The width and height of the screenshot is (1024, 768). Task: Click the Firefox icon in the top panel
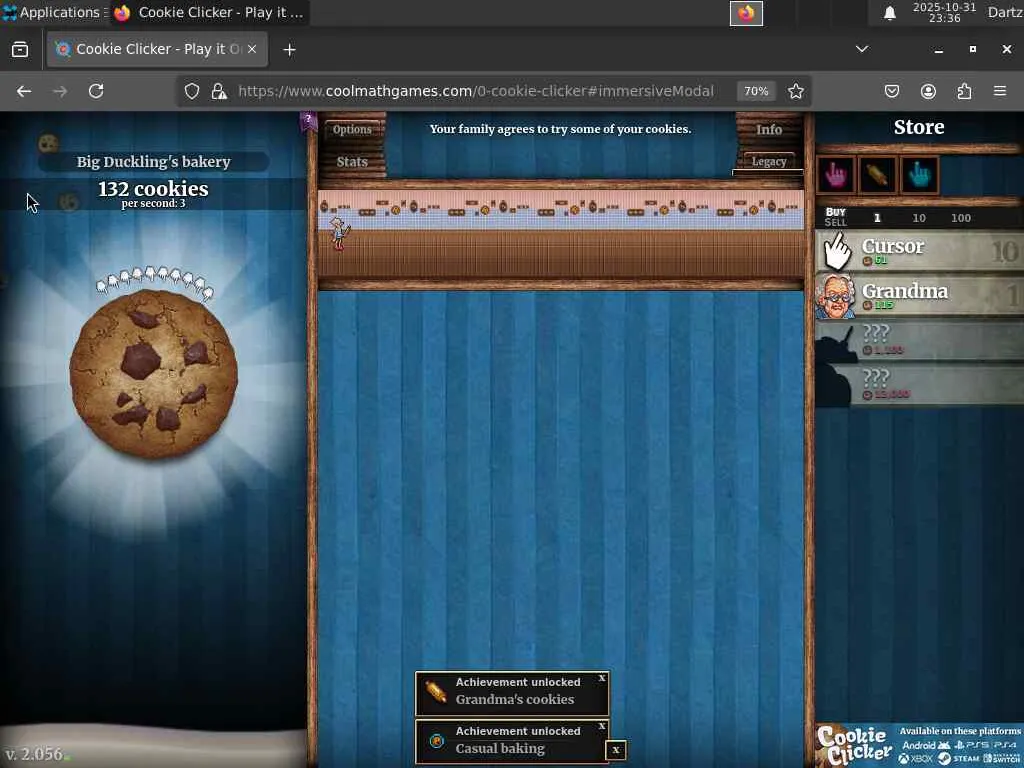[x=746, y=13]
